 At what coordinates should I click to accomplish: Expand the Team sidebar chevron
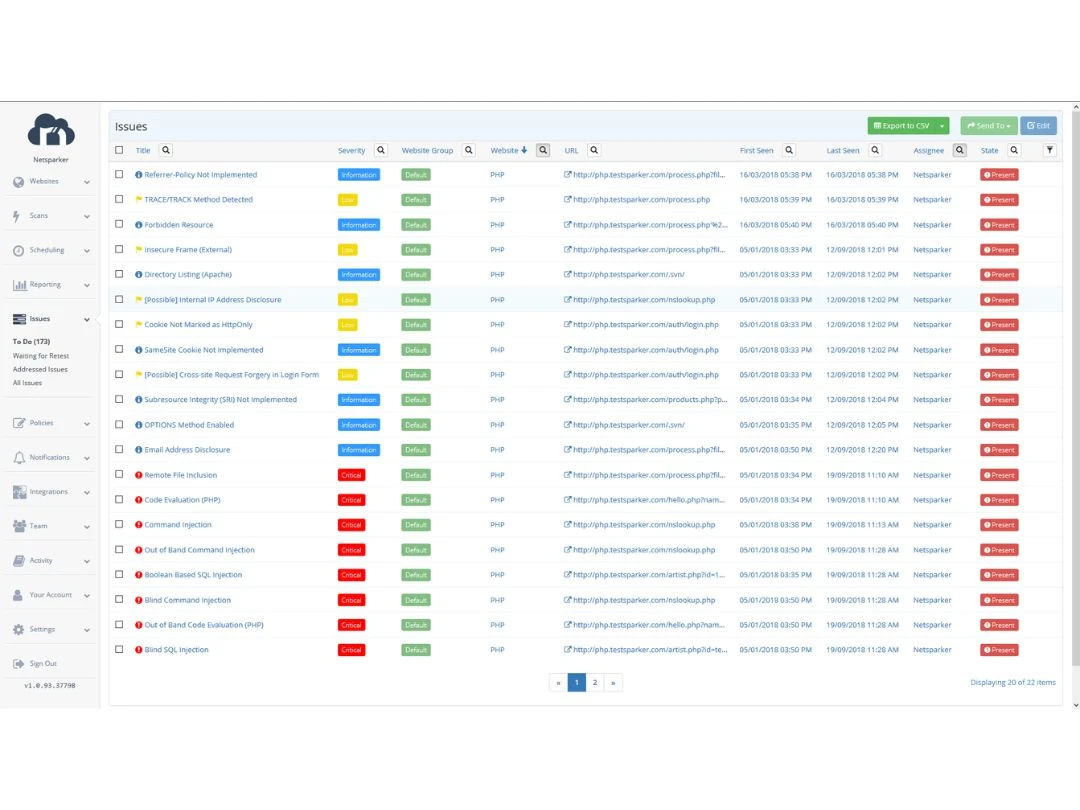(x=87, y=528)
